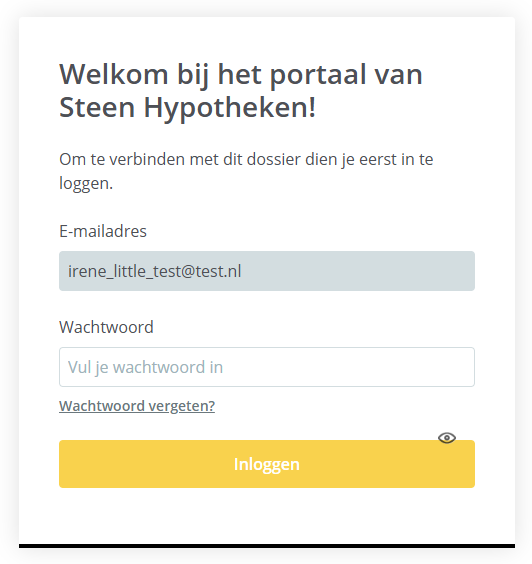Place cursor in the empty password box
The height and width of the screenshot is (564, 532).
(x=267, y=367)
